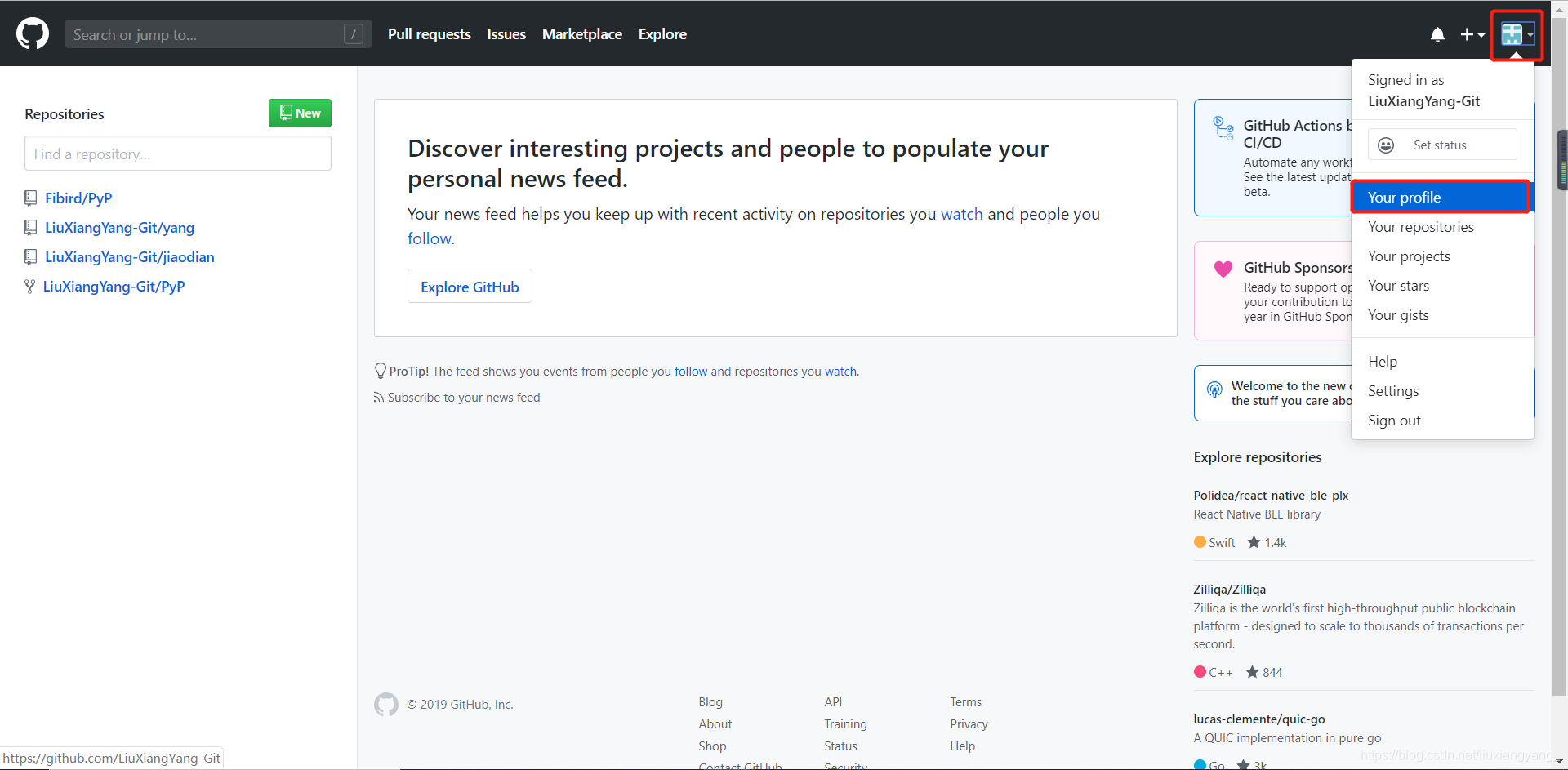Focus the Search or jump to field

[218, 34]
